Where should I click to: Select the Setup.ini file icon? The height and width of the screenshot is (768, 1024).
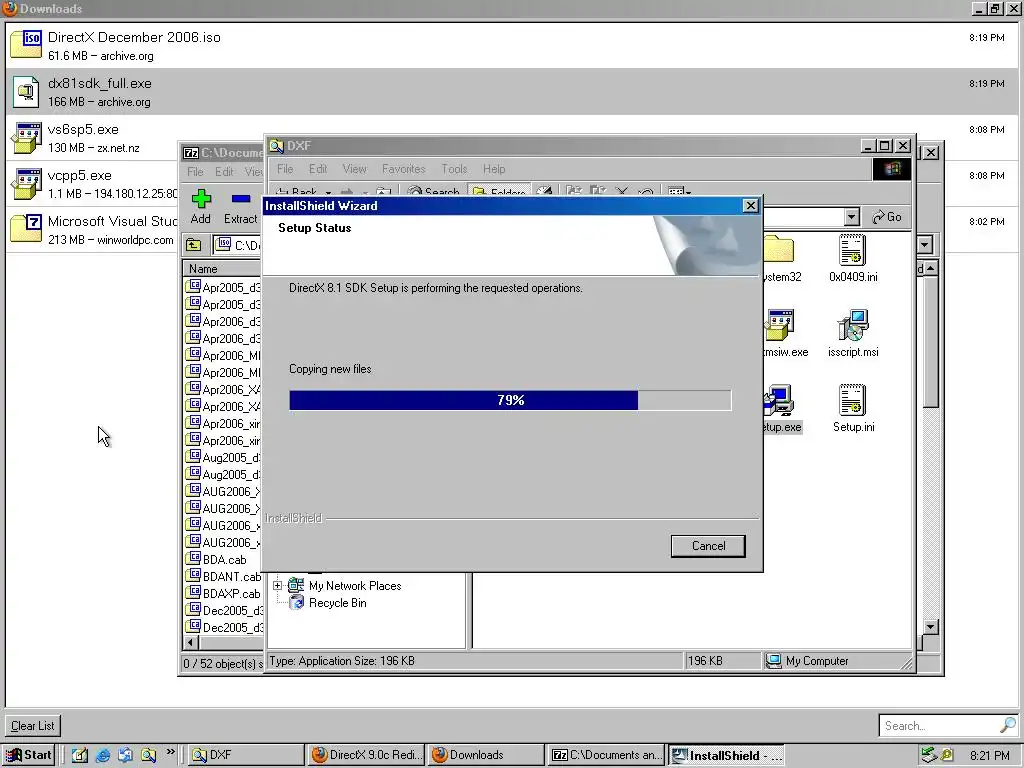tap(852, 400)
